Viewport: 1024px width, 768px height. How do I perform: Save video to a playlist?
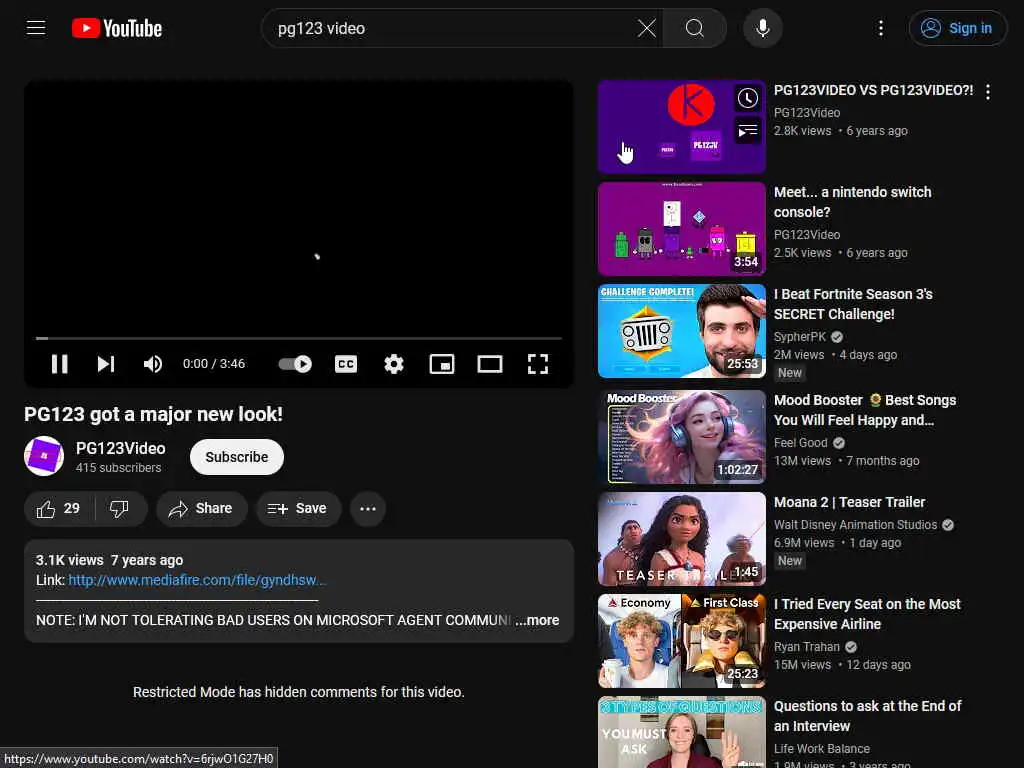tap(298, 508)
